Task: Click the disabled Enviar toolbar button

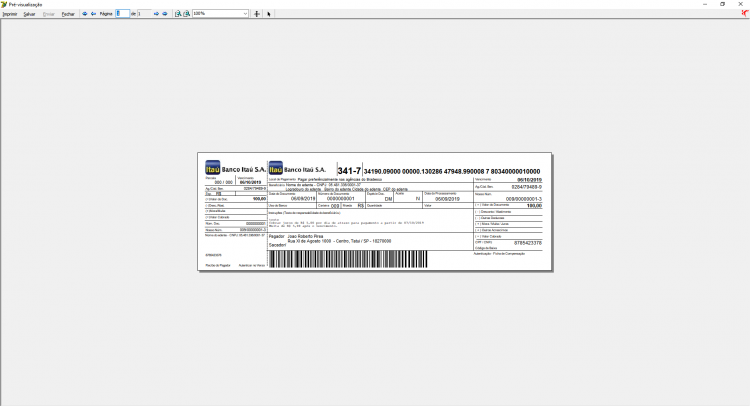Action: [x=49, y=14]
